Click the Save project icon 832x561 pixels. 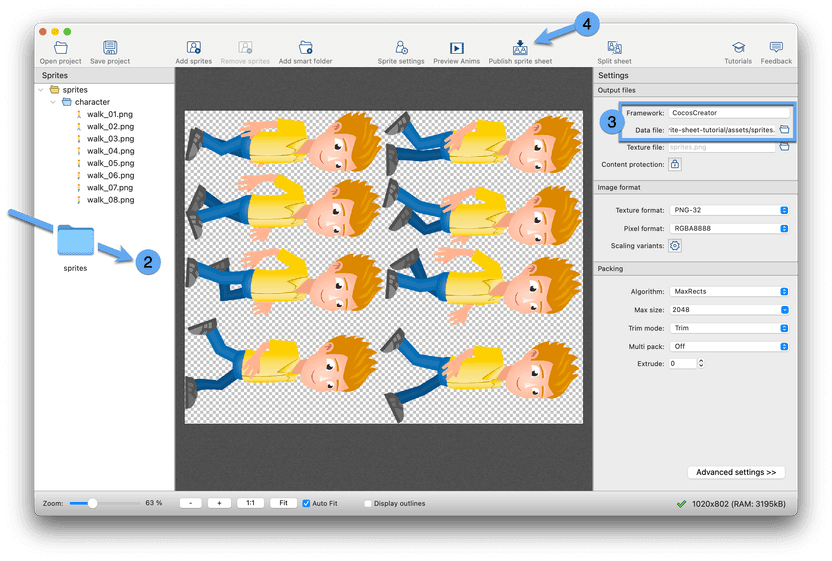tap(110, 48)
